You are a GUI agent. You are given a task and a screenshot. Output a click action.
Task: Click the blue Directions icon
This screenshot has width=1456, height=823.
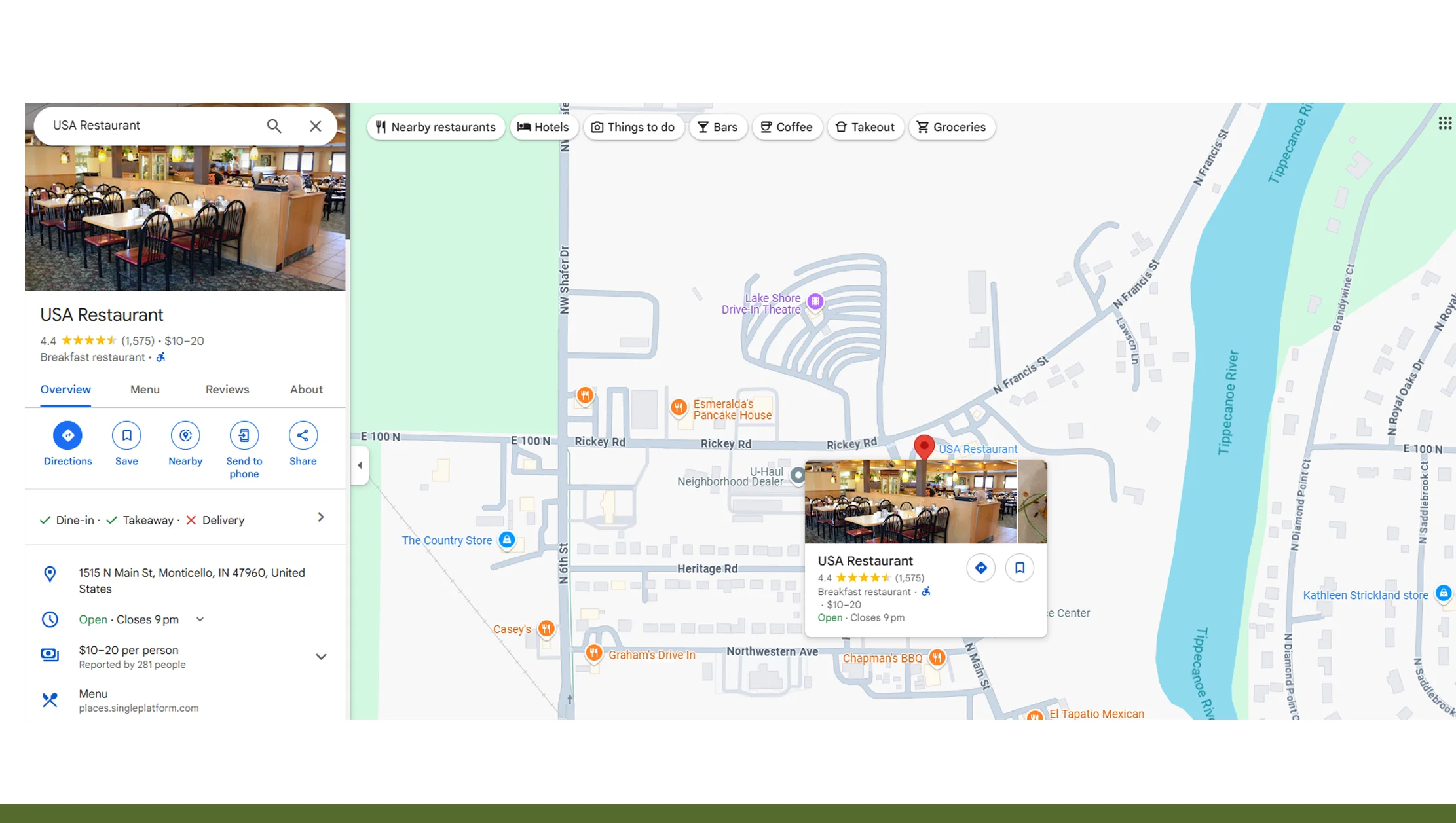(67, 435)
